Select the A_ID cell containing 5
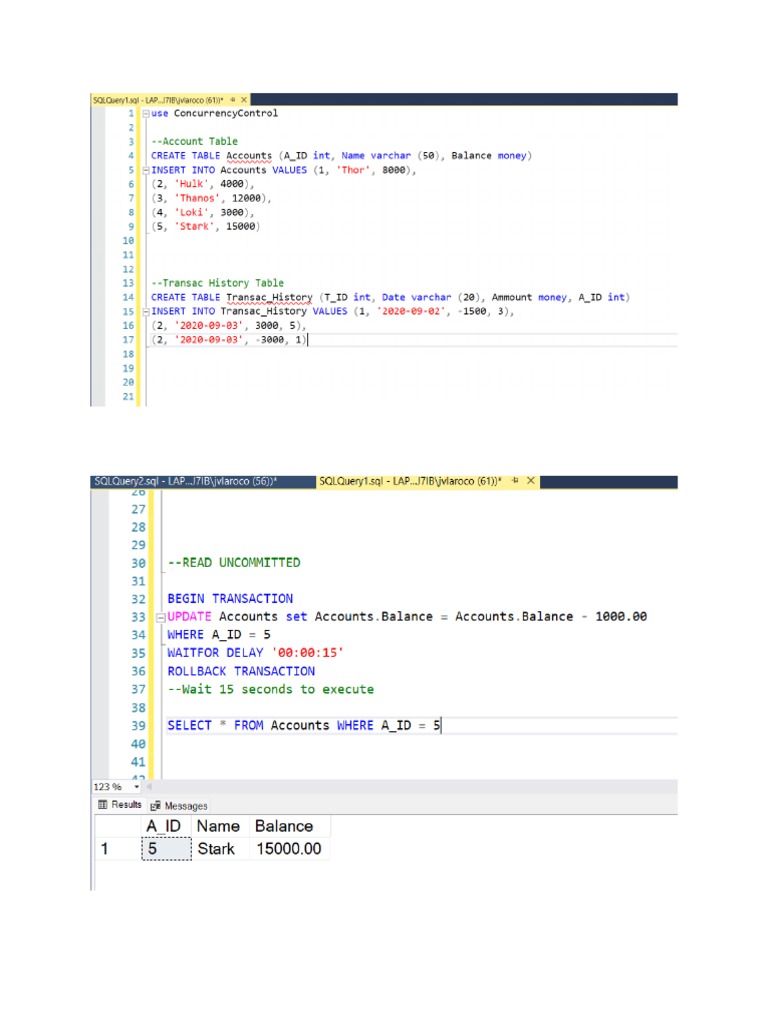This screenshot has height=1024, width=768. pos(167,849)
